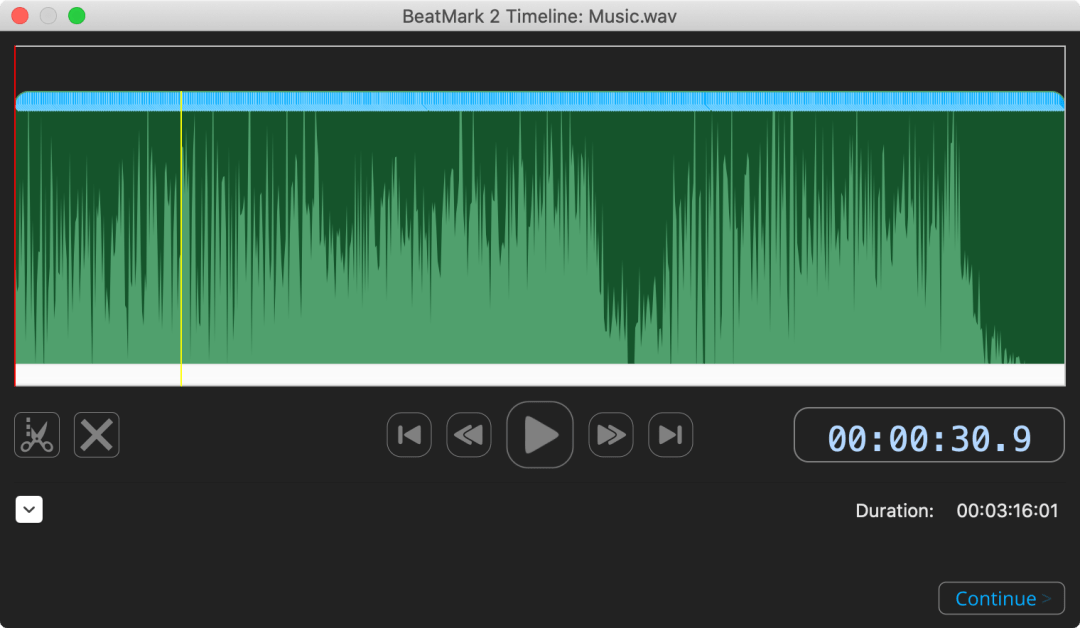Click the green zoom window button

[x=76, y=16]
